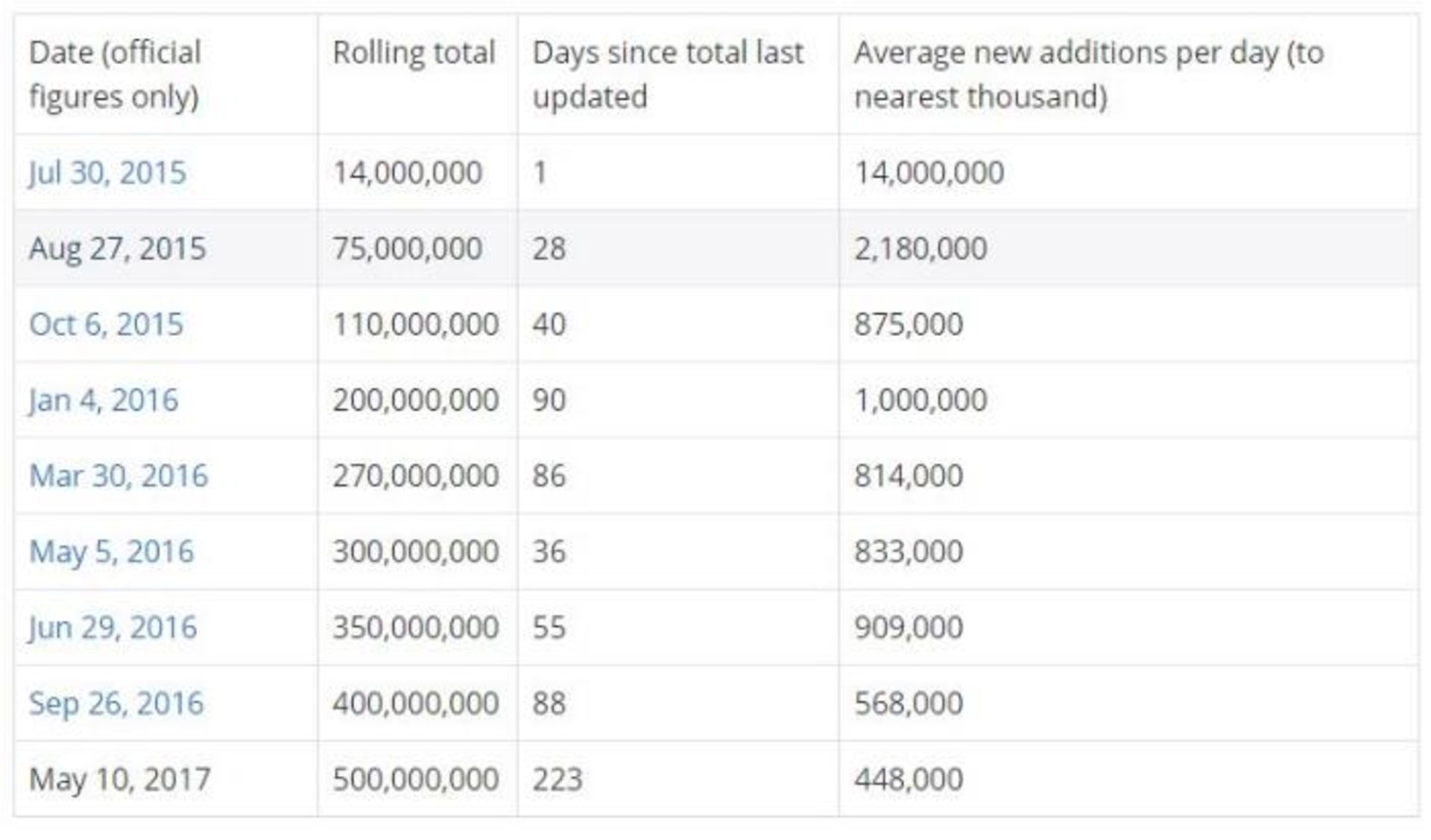Open the Jul 30, 2015 link
Image resolution: width=1431 pixels, height=840 pixels.
pyautogui.click(x=107, y=173)
